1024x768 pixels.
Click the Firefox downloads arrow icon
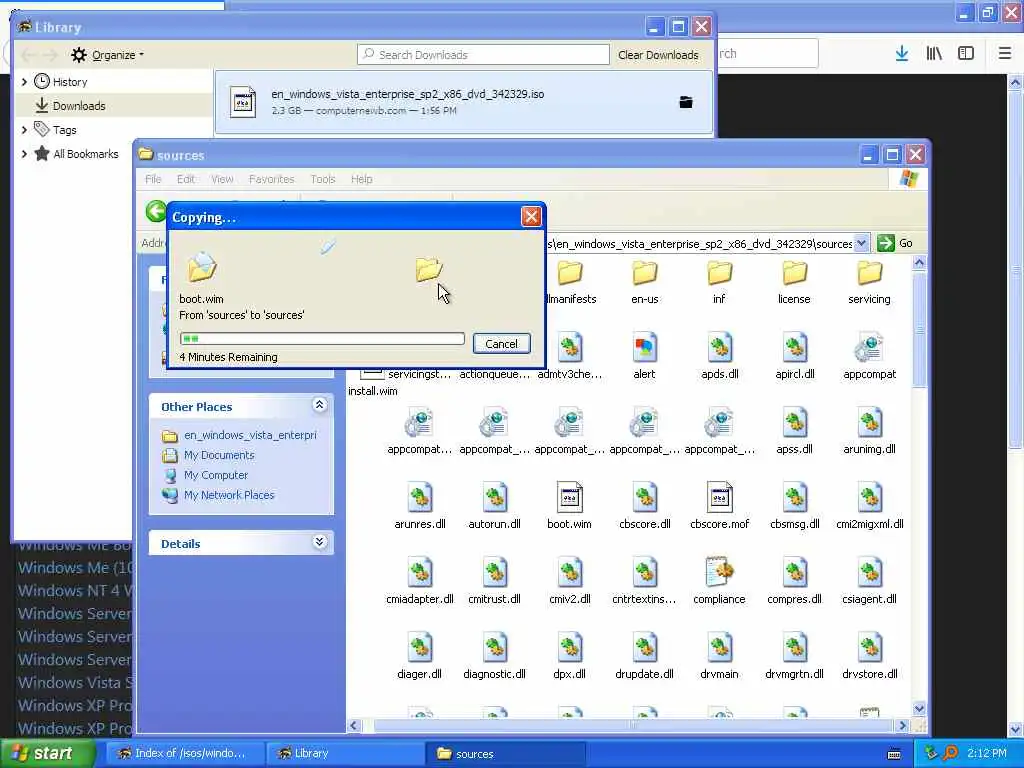click(902, 54)
